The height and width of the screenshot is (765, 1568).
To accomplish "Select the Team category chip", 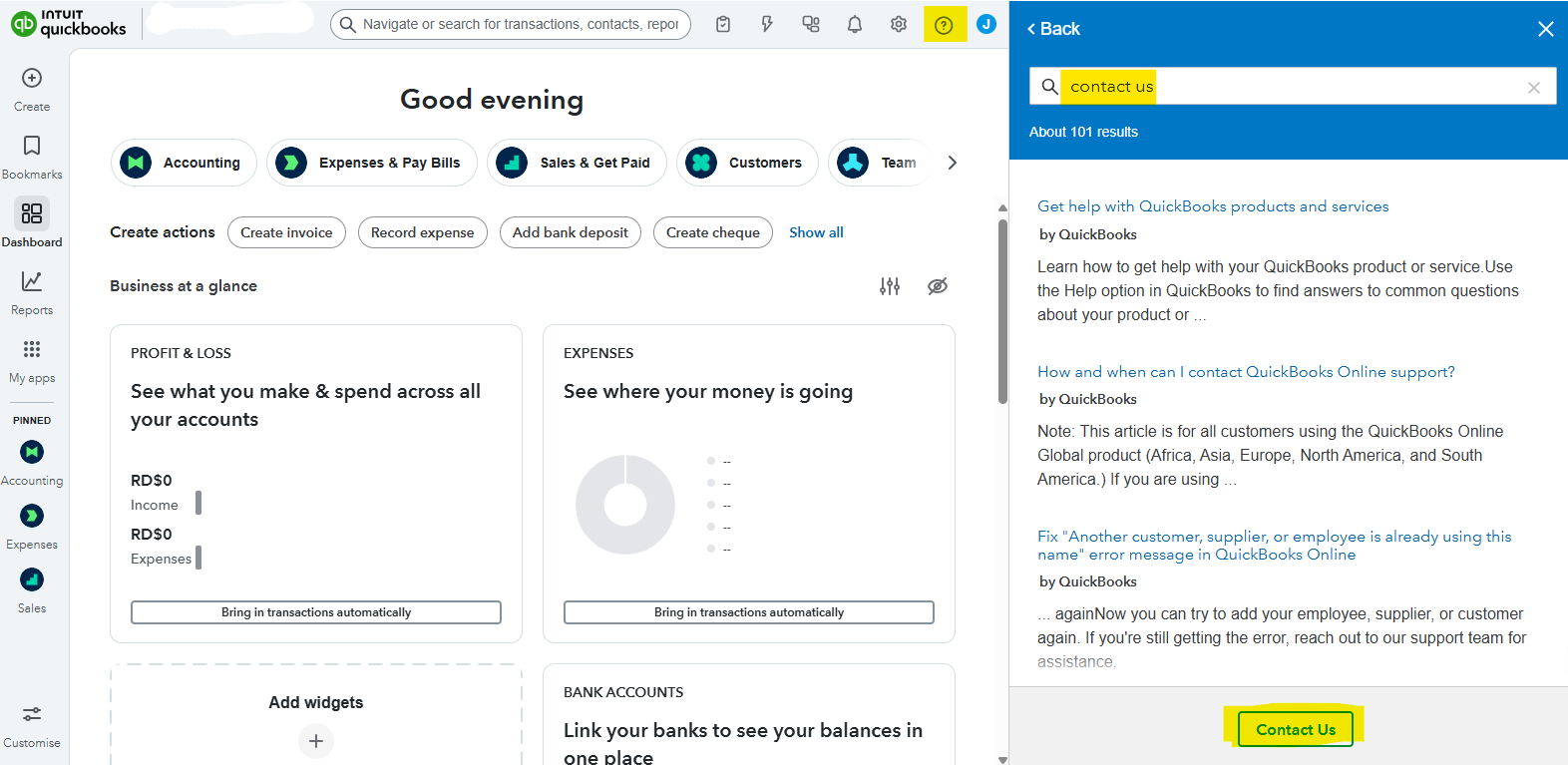I will coord(881,163).
